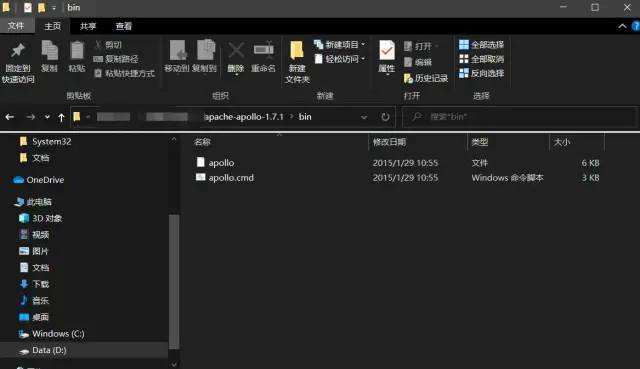
Task: Click Select none
Action: [x=482, y=59]
